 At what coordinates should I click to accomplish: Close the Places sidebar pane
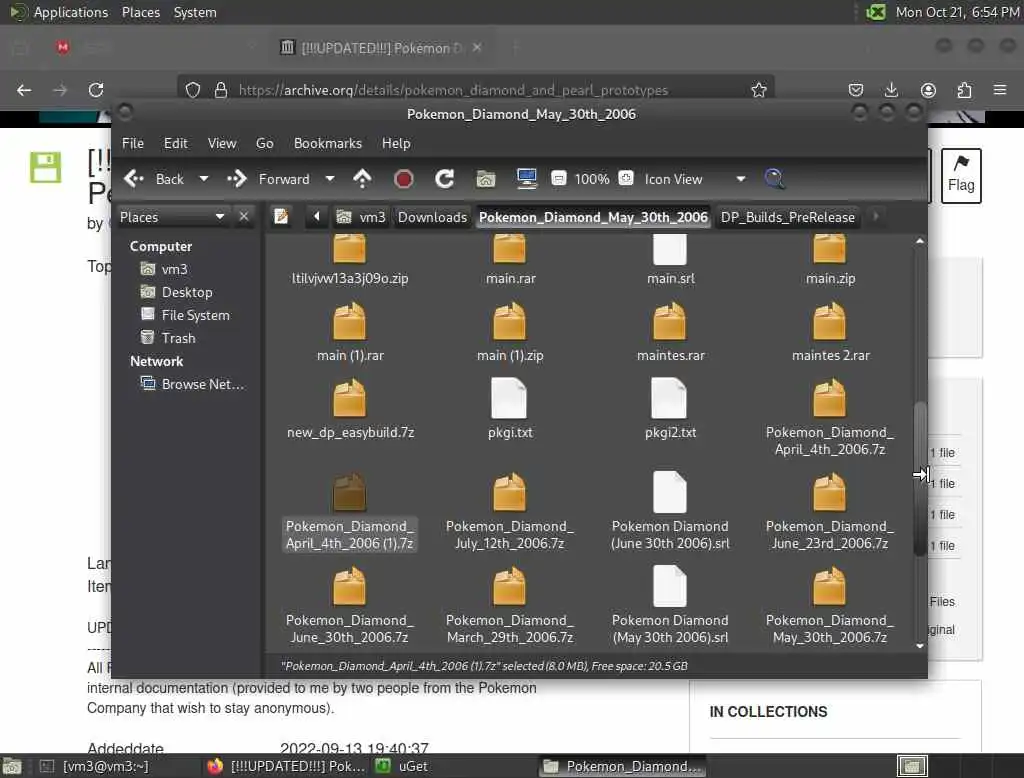(244, 216)
